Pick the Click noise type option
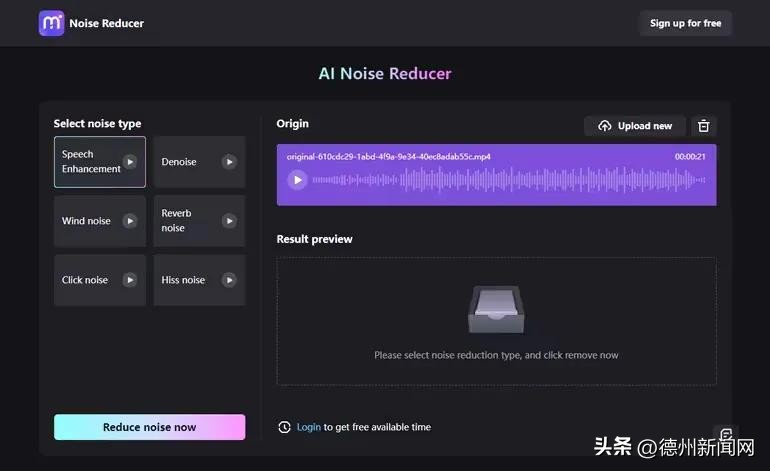Screen dimensions: 770x471 coord(86,280)
